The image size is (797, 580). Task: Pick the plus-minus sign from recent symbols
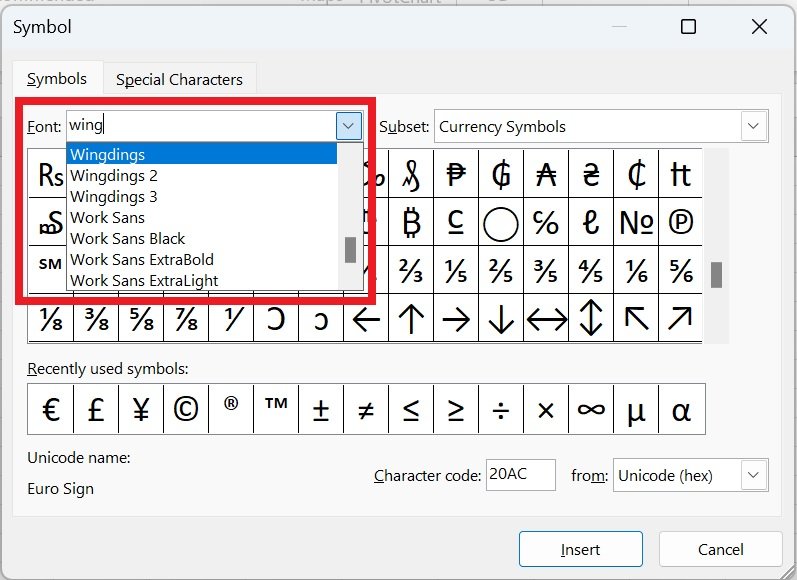(x=321, y=409)
